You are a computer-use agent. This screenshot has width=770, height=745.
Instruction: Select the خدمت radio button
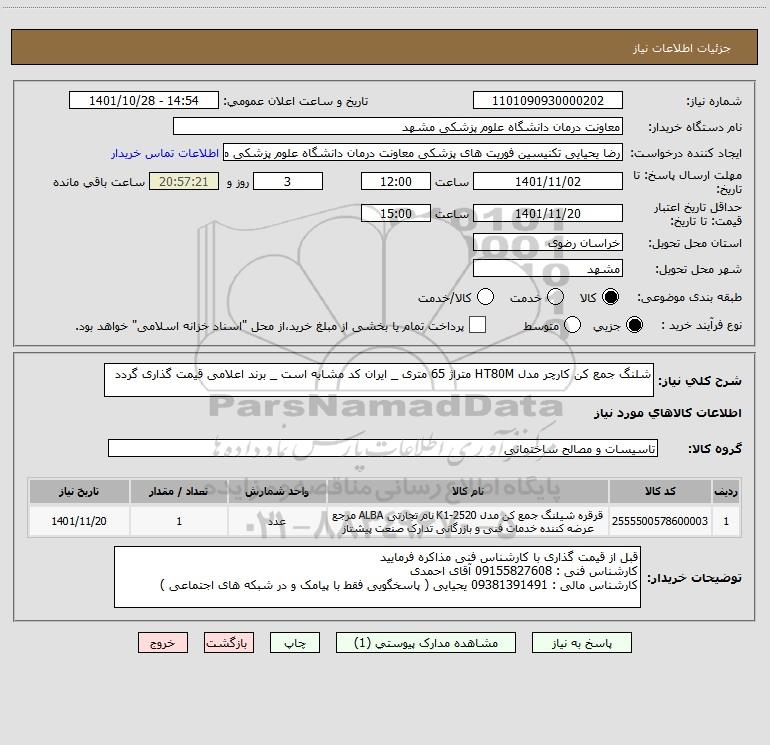point(555,297)
